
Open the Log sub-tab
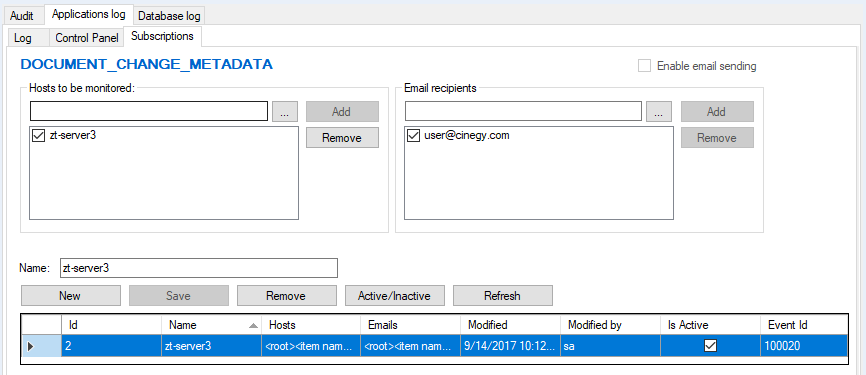point(23,38)
